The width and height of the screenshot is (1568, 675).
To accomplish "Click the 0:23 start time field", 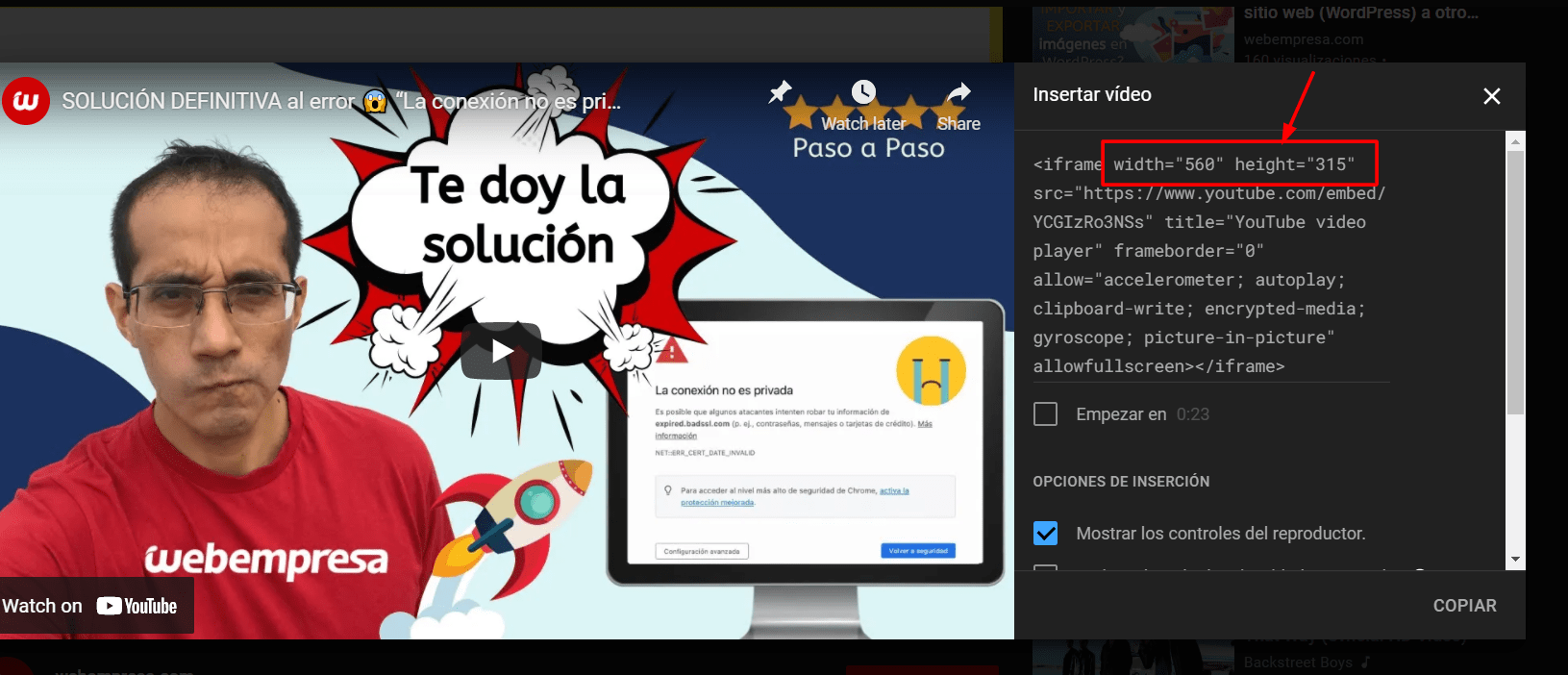I will tap(1193, 414).
